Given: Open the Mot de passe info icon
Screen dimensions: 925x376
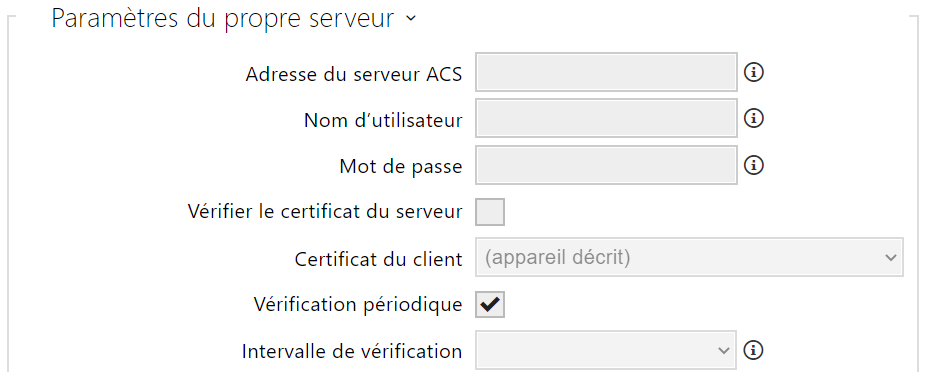Looking at the screenshot, I should [753, 165].
